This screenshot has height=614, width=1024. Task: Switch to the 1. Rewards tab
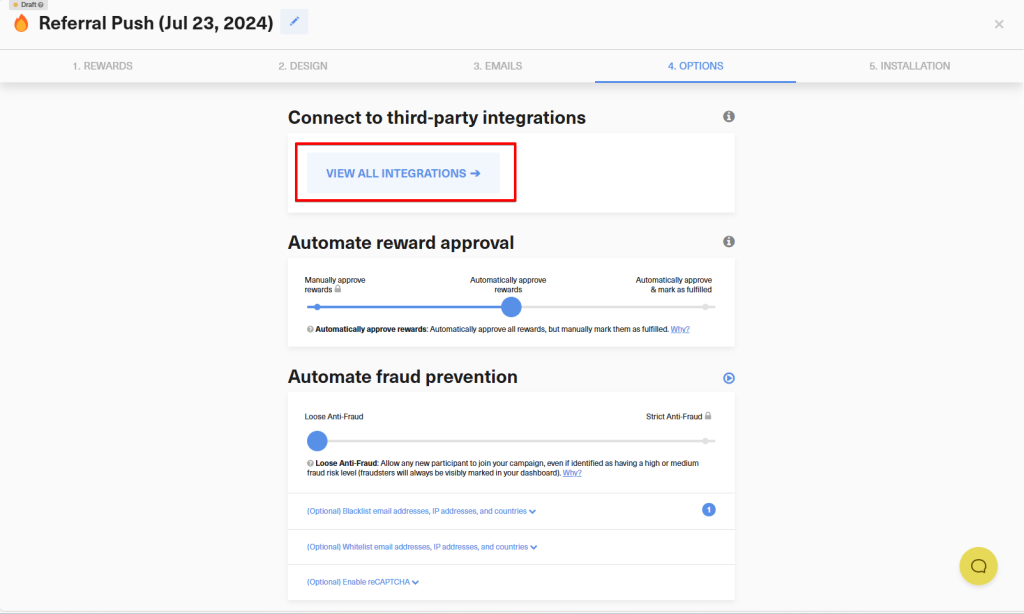[102, 66]
